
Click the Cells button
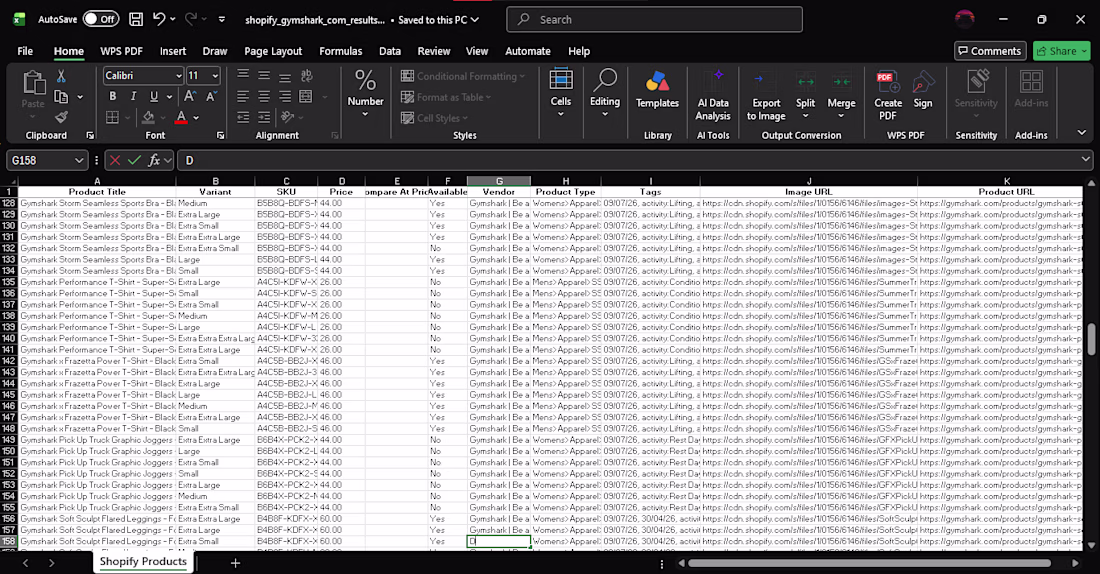coord(561,91)
